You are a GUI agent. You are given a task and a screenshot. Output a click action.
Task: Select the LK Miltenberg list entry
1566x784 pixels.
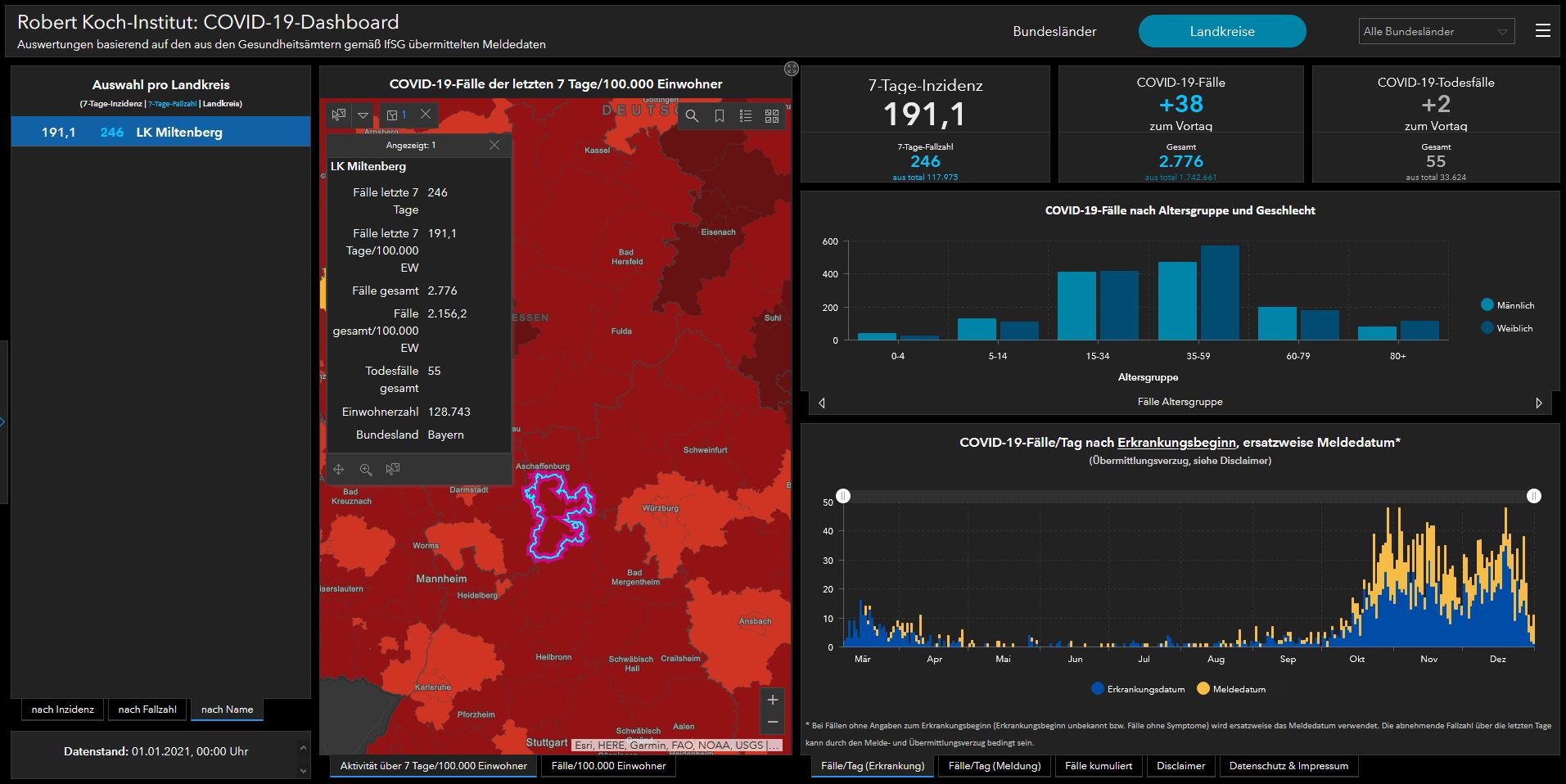[160, 132]
